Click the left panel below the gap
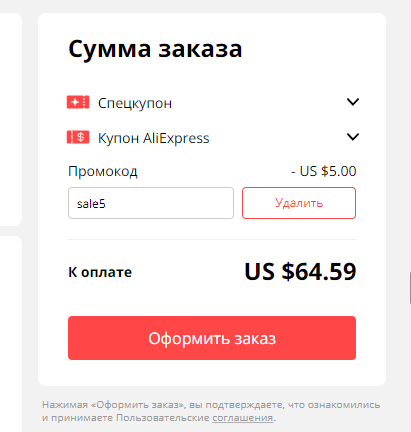This screenshot has width=411, height=432. click(11, 334)
